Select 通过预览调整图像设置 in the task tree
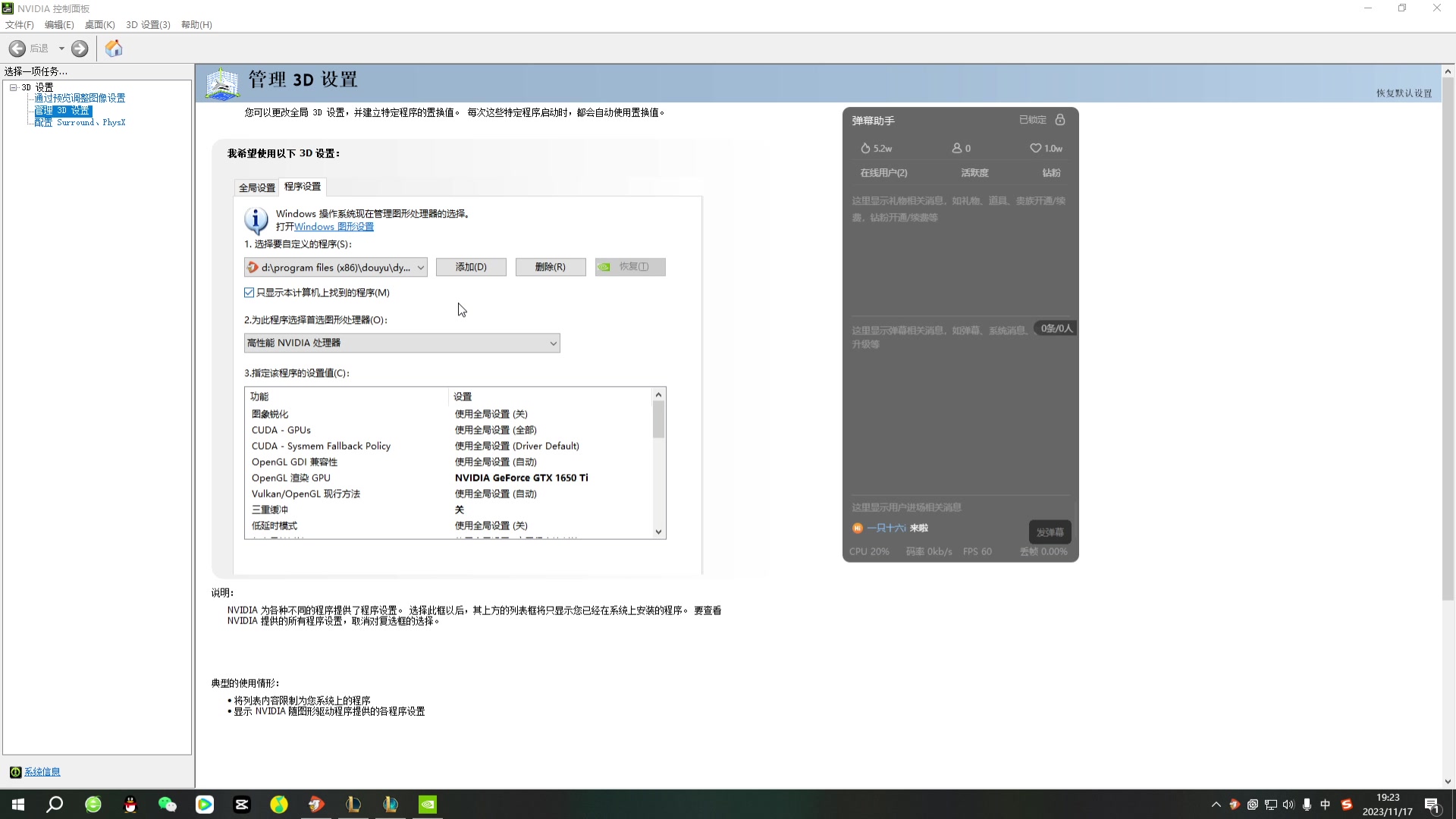 click(80, 98)
